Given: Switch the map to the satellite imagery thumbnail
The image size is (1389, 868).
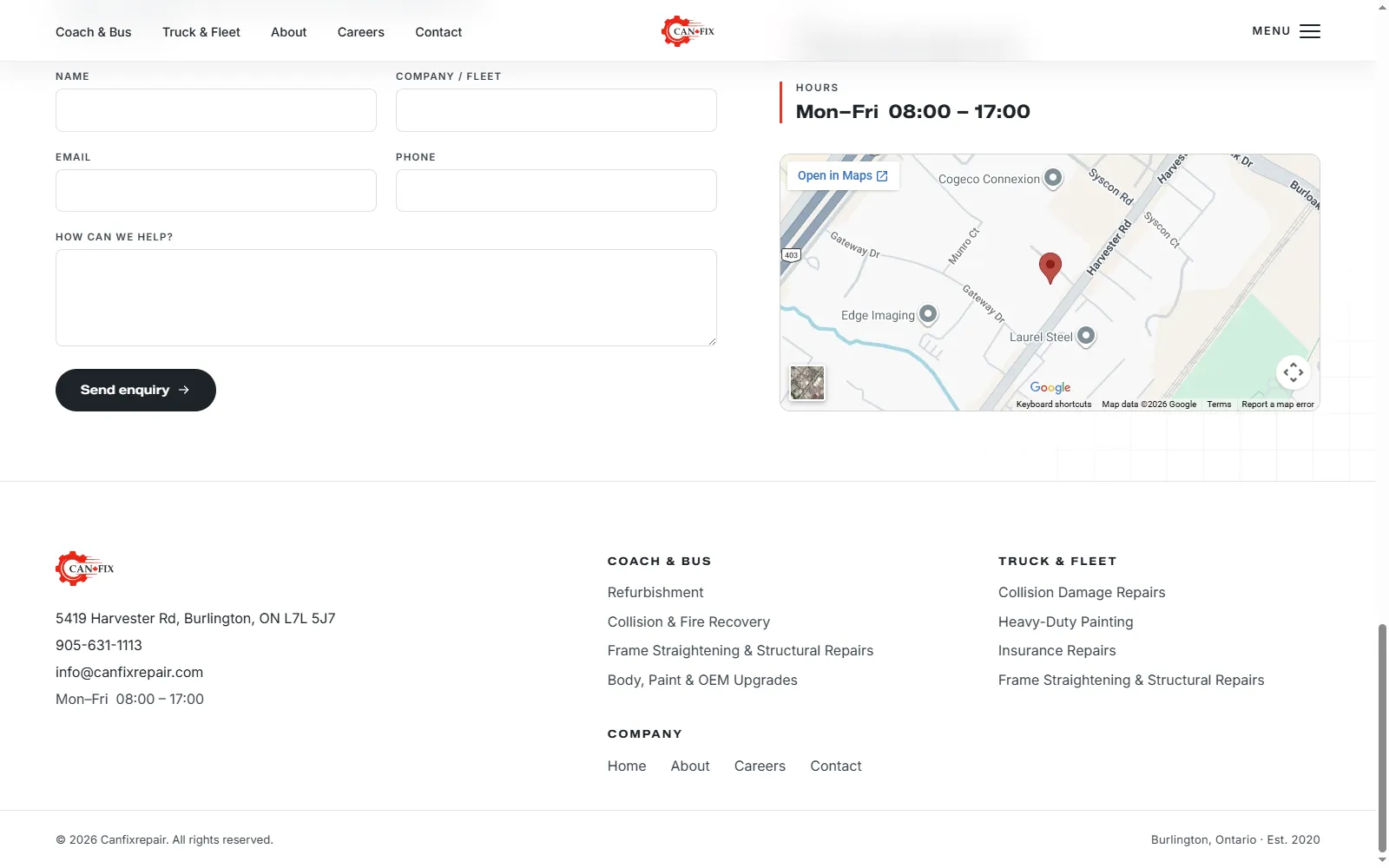Looking at the screenshot, I should (807, 383).
